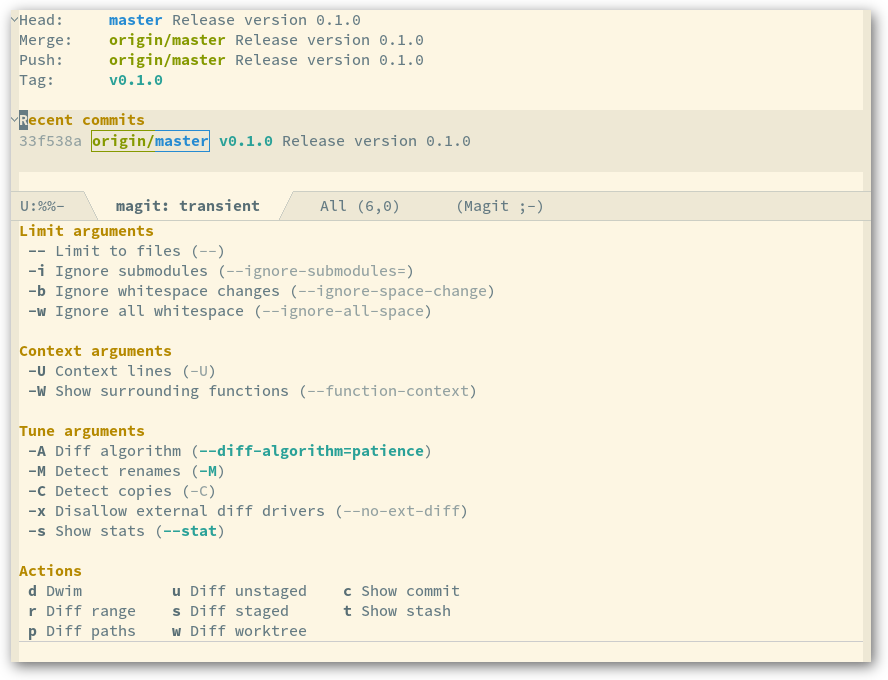Toggle the --stat Show stats argument
The height and width of the screenshot is (680, 888).
126,531
